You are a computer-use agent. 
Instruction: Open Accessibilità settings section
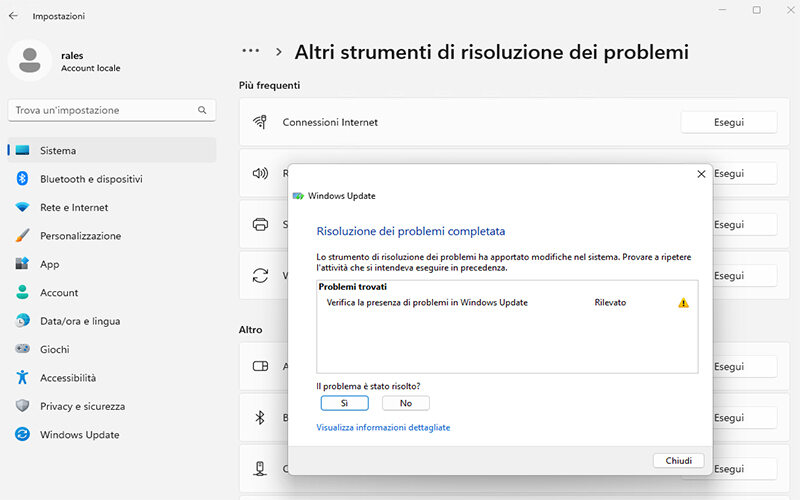(112, 378)
